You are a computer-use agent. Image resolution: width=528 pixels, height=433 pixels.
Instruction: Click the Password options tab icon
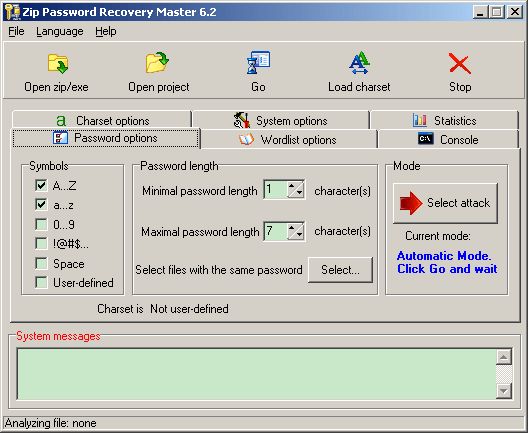pos(60,138)
